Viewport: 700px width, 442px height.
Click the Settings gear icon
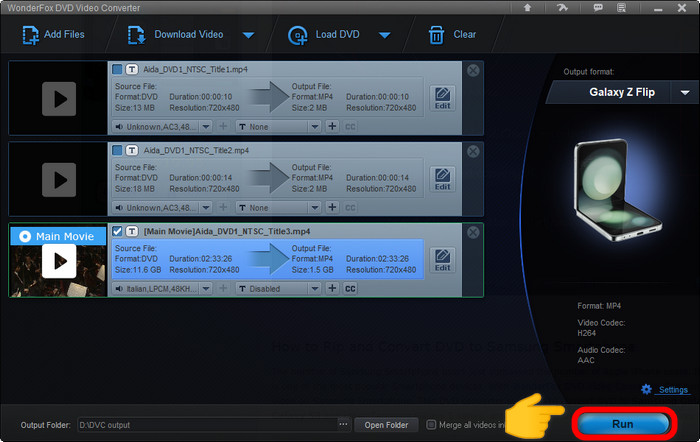646,389
